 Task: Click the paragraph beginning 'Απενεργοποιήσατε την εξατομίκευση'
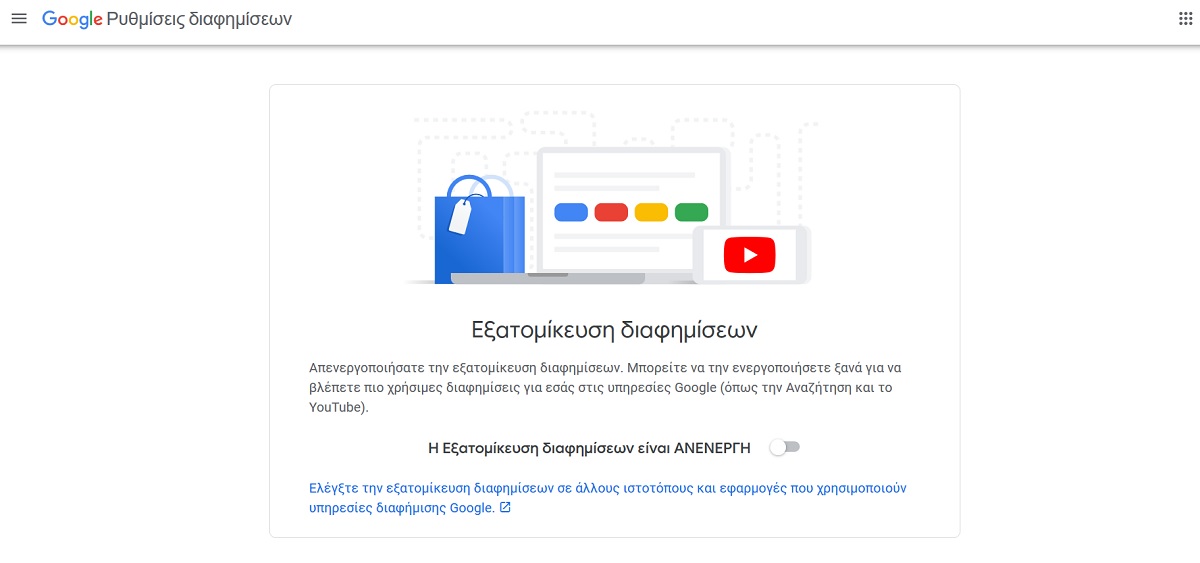coord(608,388)
